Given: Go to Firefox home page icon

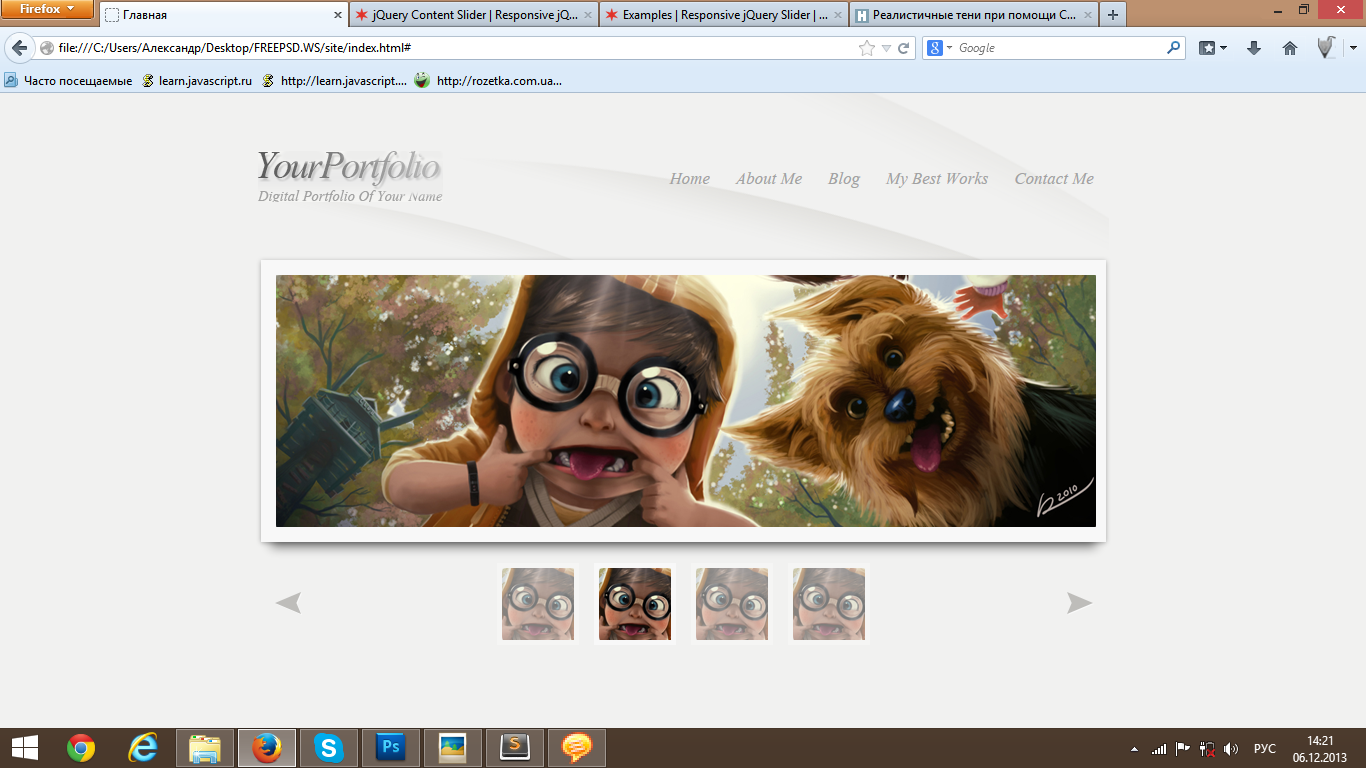Looking at the screenshot, I should click(1290, 48).
